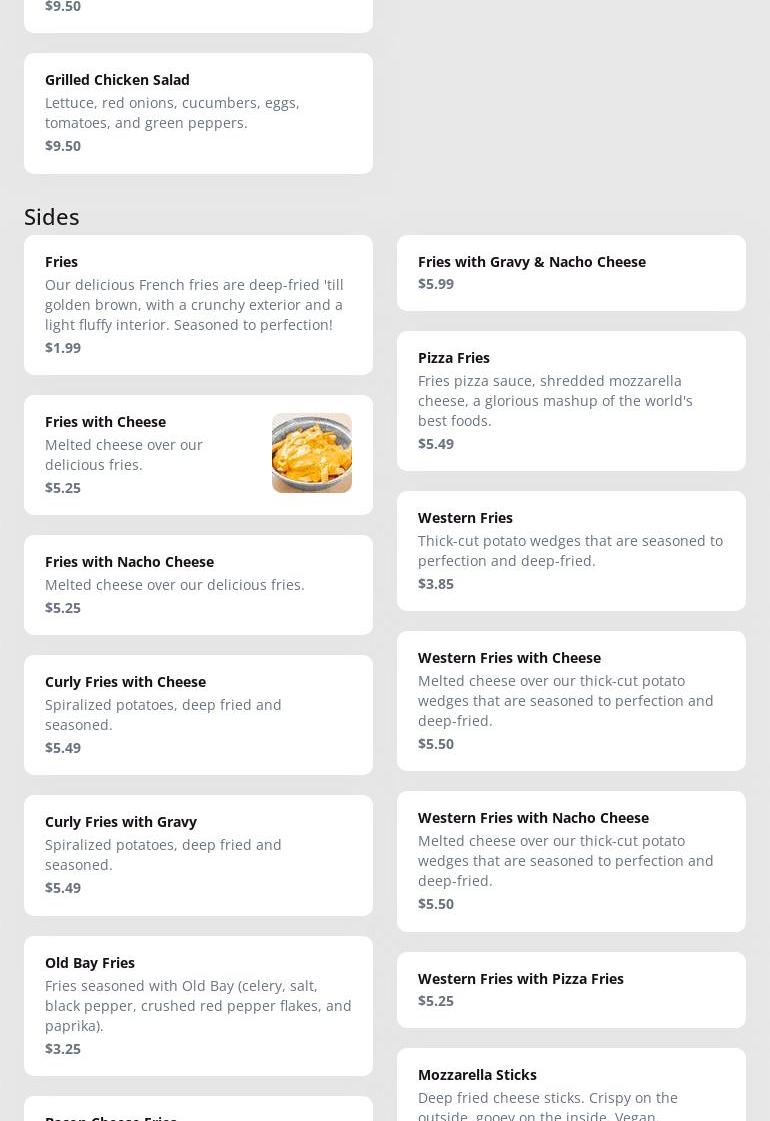Image resolution: width=770 pixels, height=1121 pixels.
Task: Select Western Fries with Cheese
Action: click(x=571, y=701)
